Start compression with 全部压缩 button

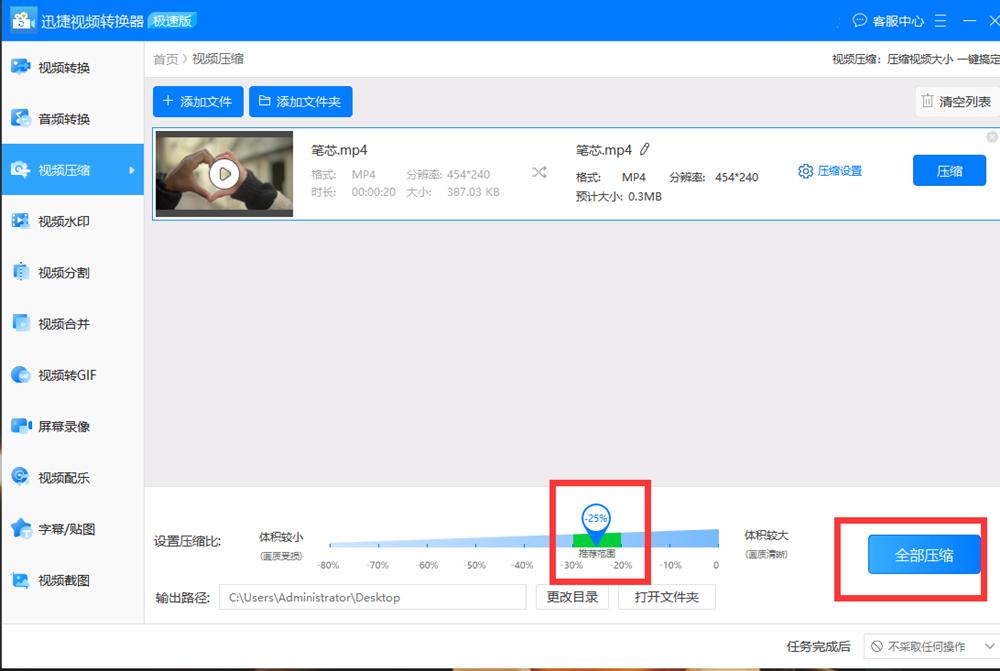click(924, 554)
